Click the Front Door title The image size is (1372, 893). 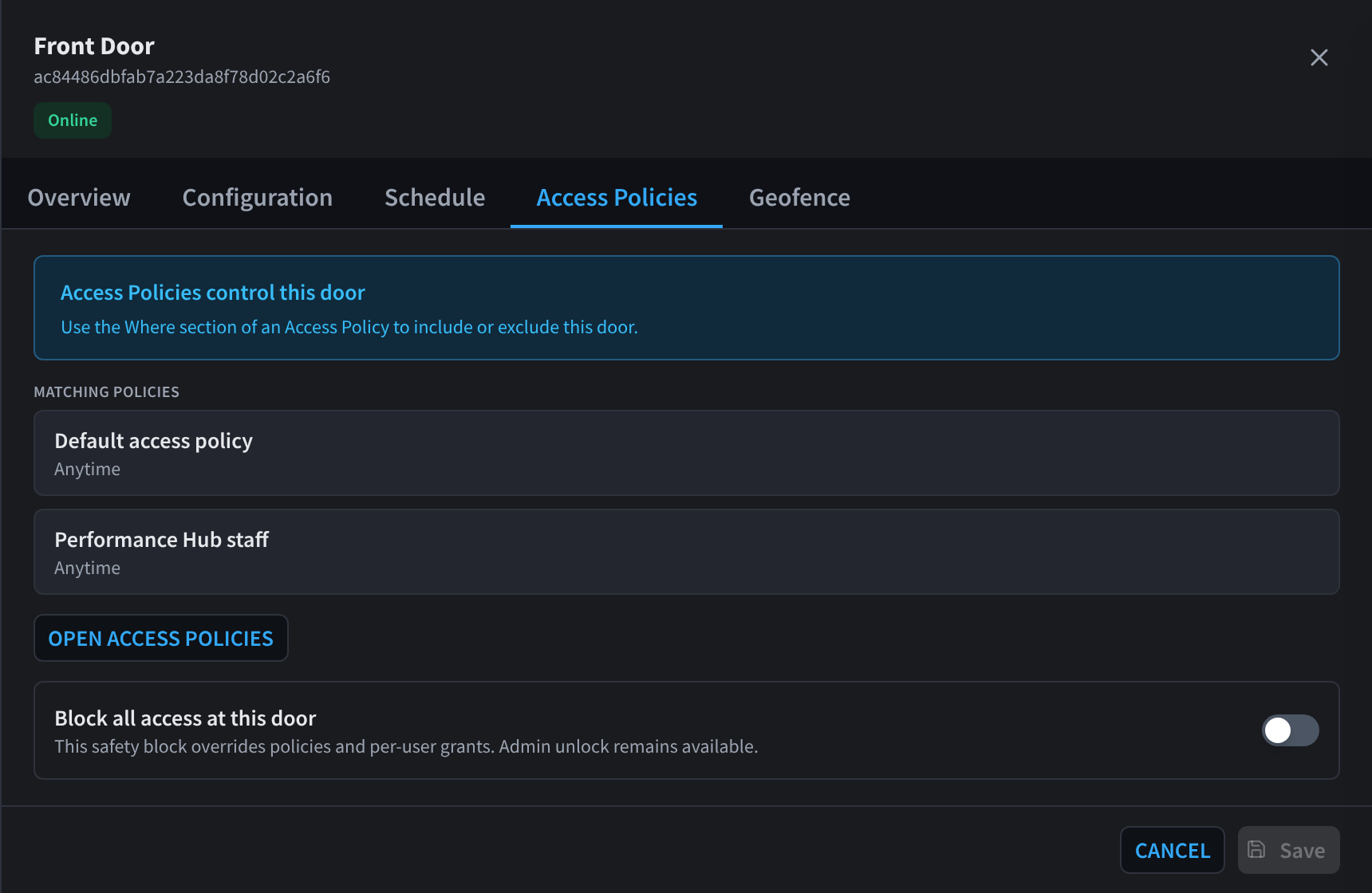(94, 46)
